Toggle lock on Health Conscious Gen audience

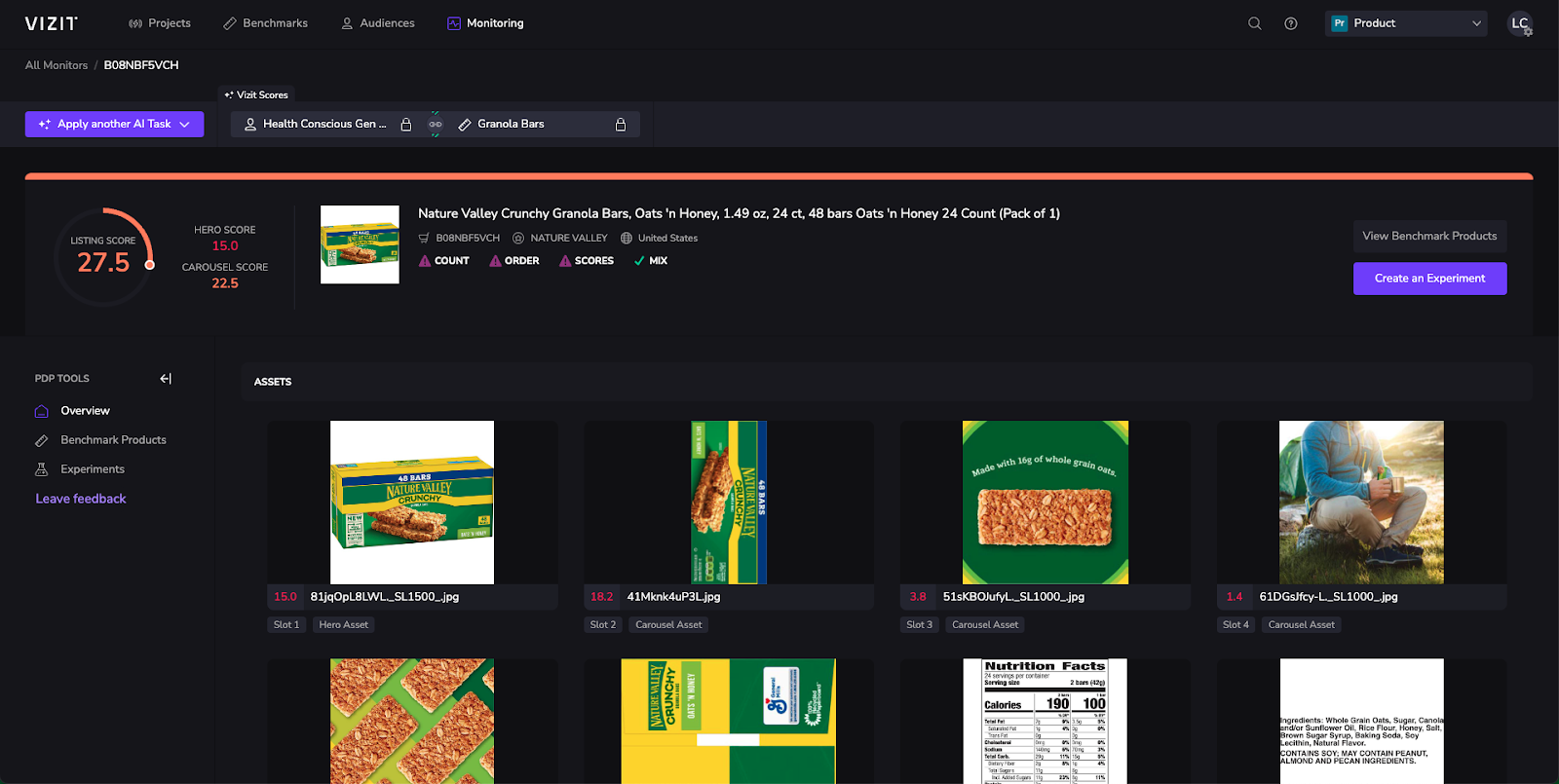pos(406,125)
